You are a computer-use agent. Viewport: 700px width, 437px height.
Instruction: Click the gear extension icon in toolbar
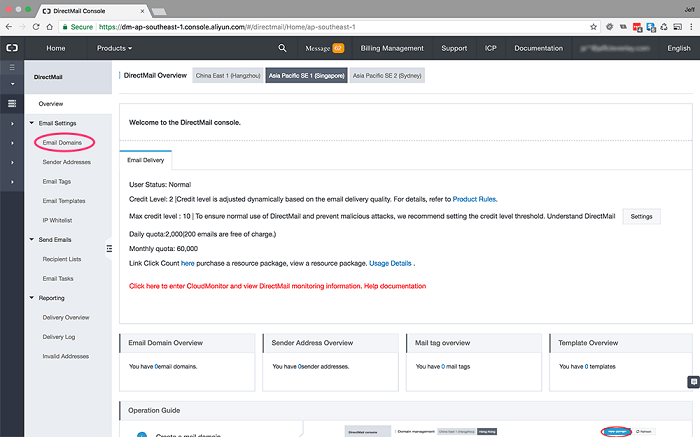click(609, 27)
